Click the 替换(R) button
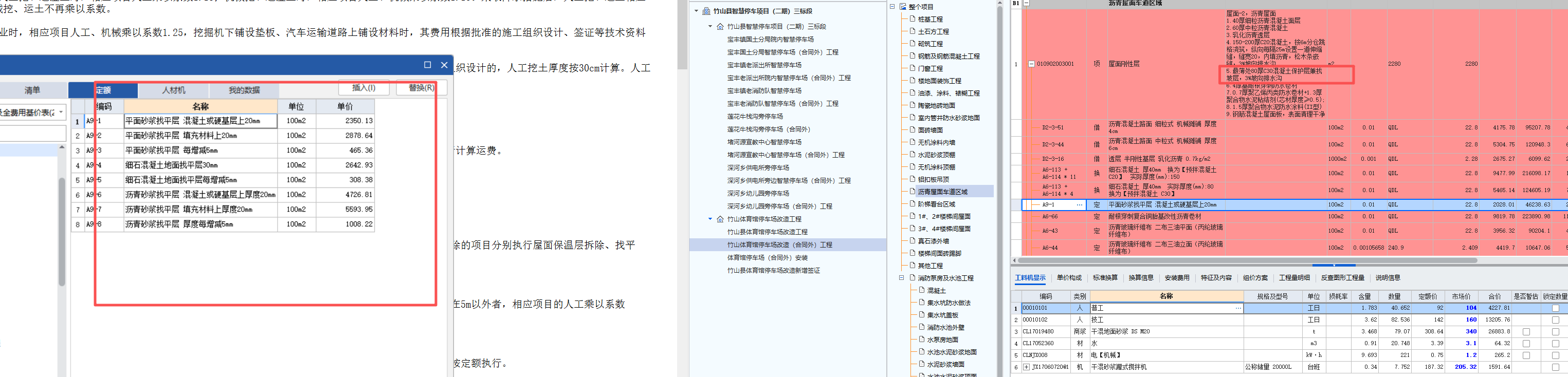This screenshot has width=1568, height=377. pyautogui.click(x=422, y=88)
